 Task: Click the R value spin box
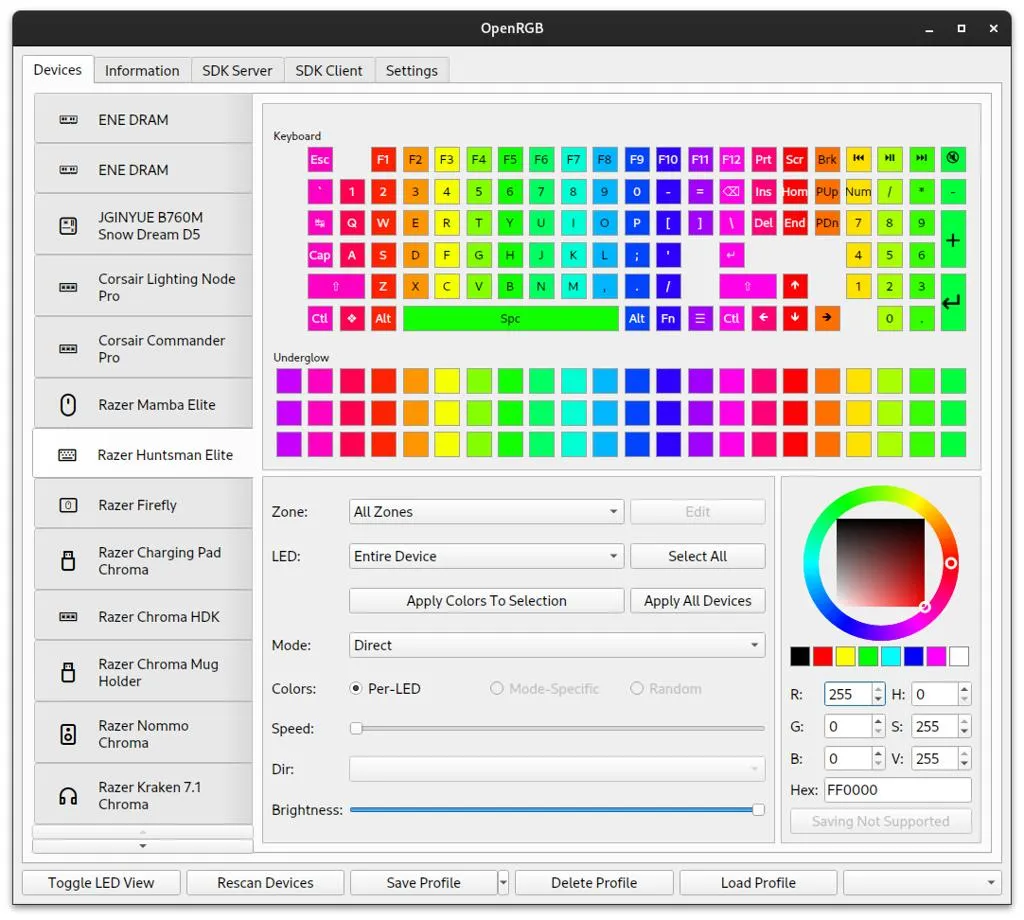(854, 694)
